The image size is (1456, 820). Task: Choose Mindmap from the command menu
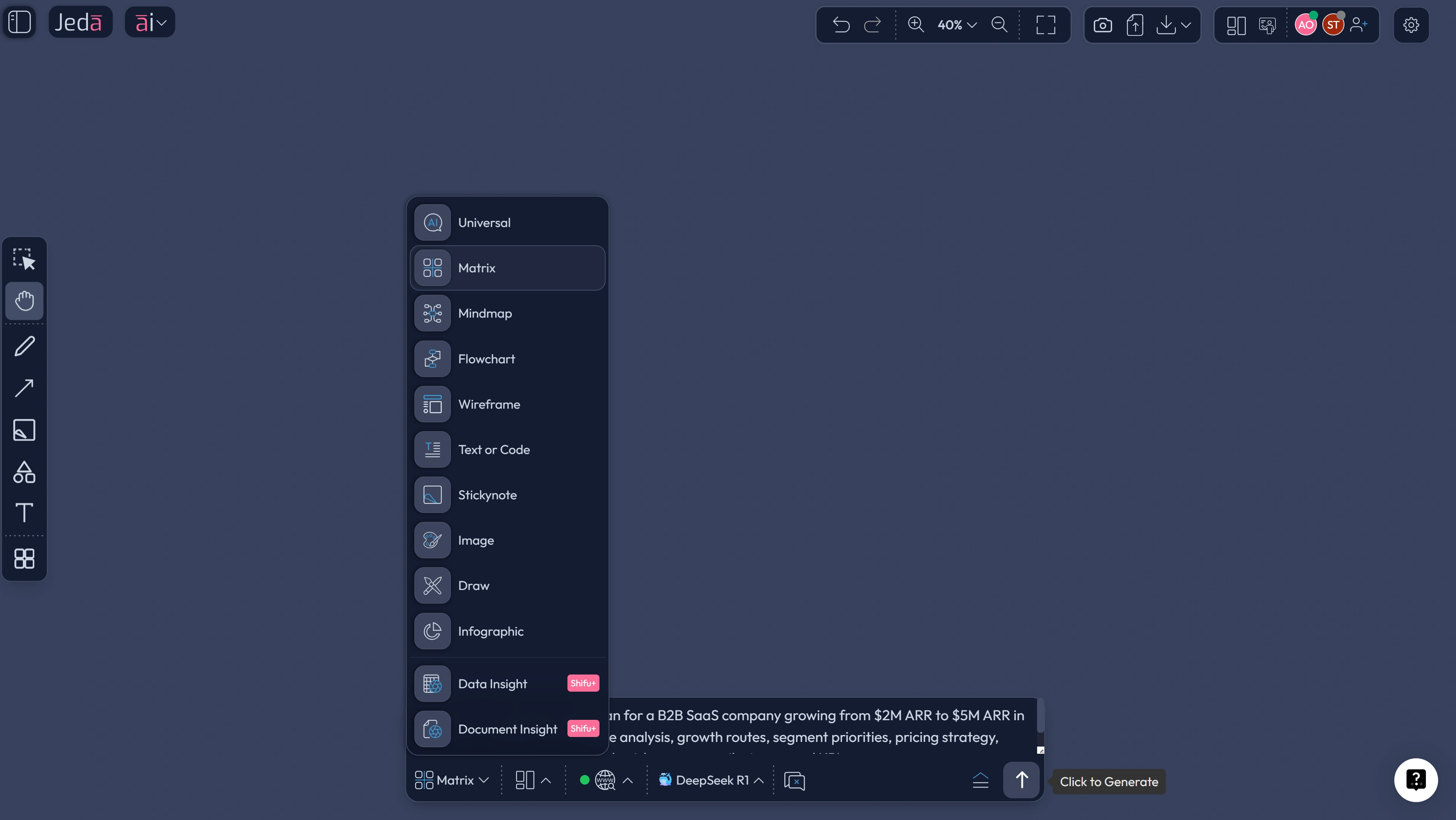(508, 313)
